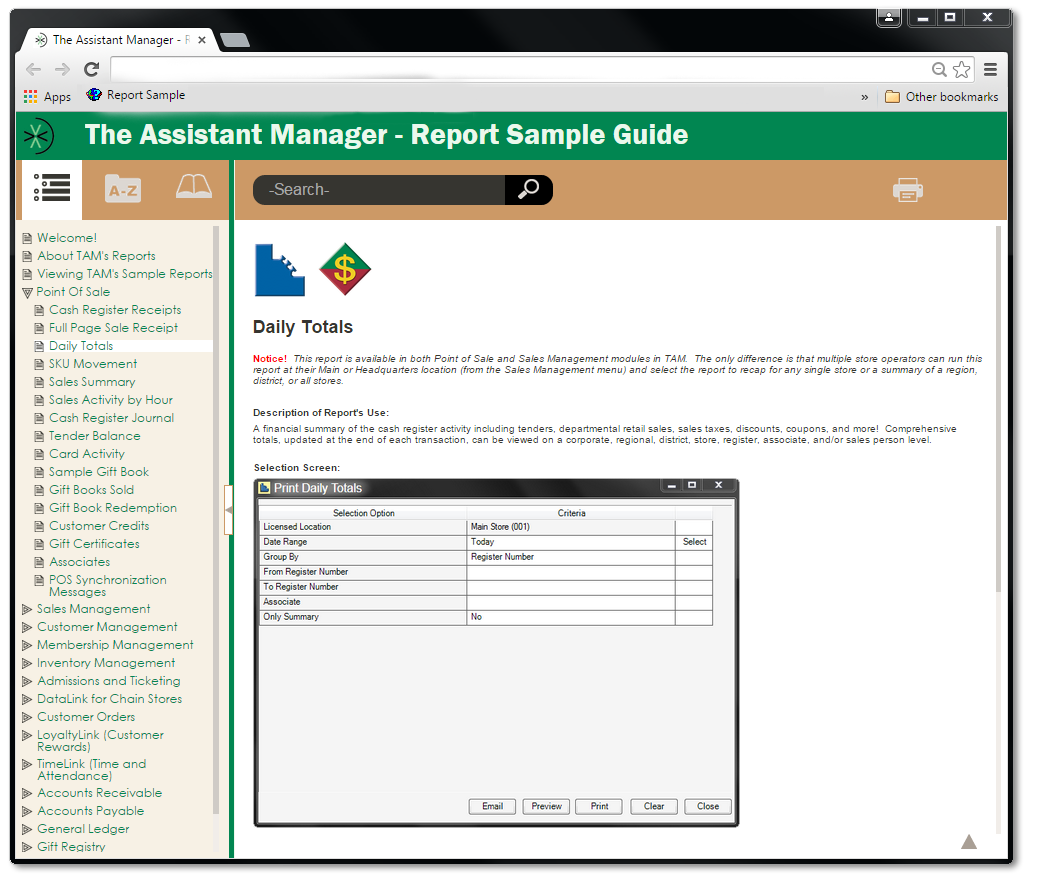Screen dimensions: 1049x881
Task: Expand the Accounts Payable section
Action: coord(27,811)
